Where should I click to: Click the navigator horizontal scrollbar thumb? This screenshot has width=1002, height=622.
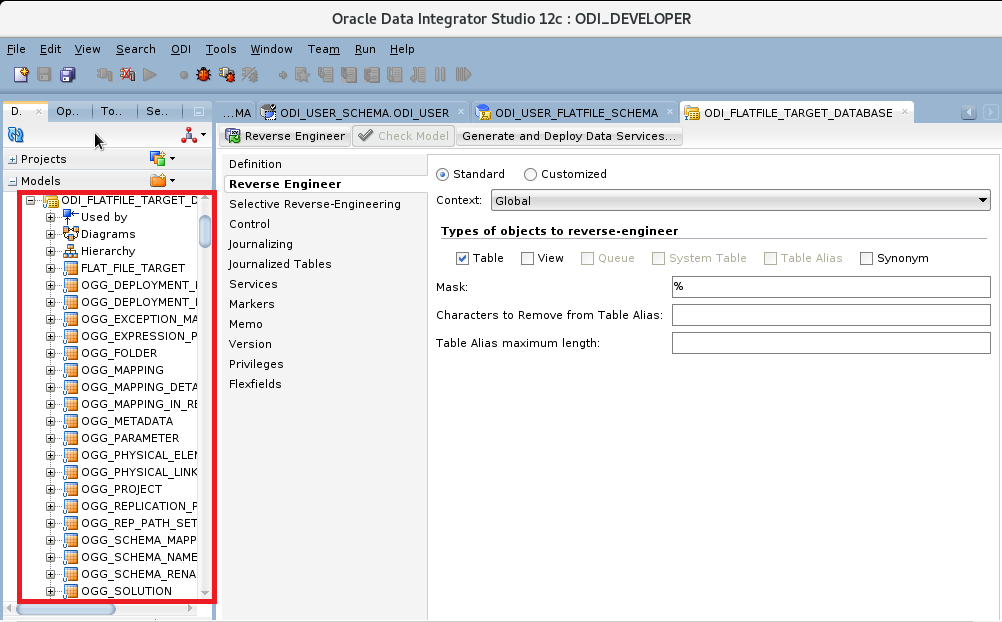(x=66, y=609)
